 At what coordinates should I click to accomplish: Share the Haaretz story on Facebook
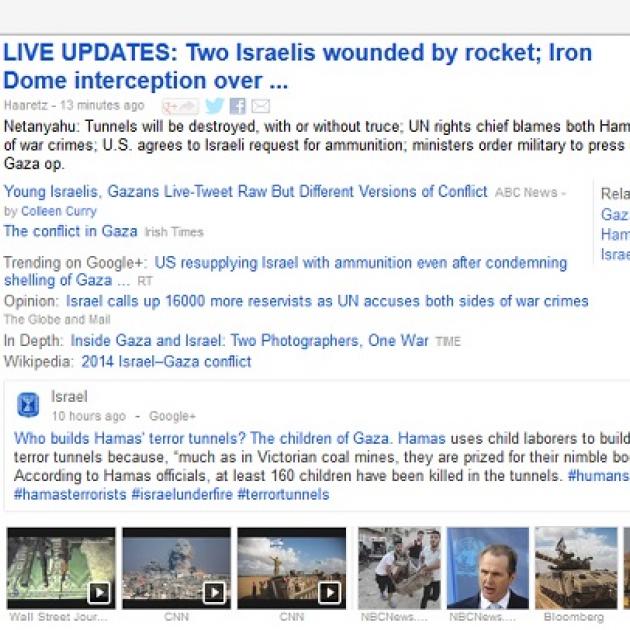(x=237, y=106)
